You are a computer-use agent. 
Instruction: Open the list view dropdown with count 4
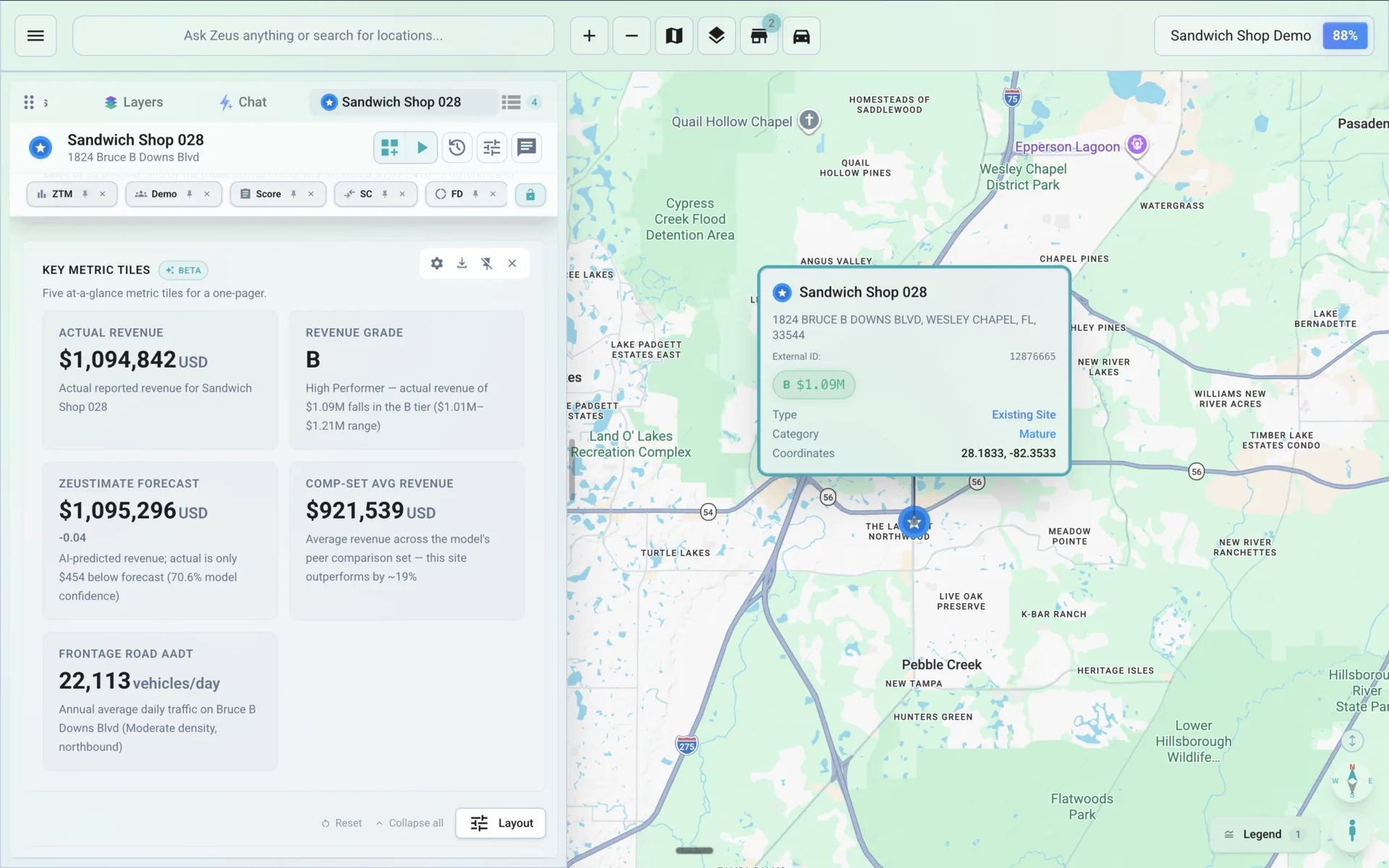click(521, 102)
